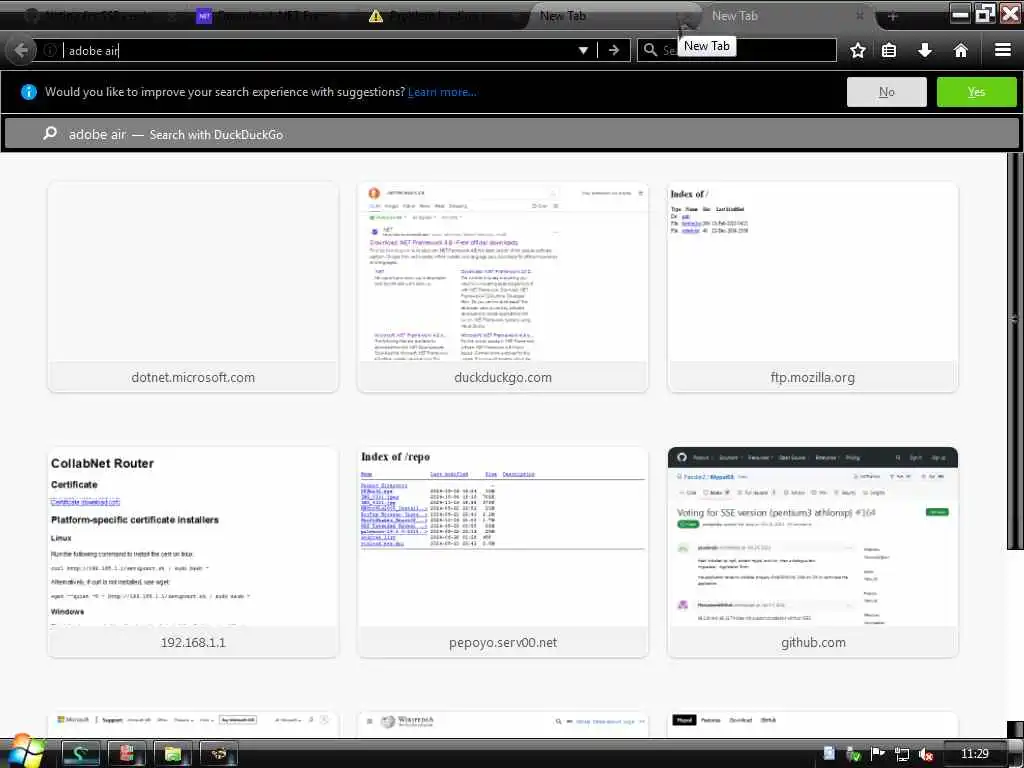Image resolution: width=1024 pixels, height=768 pixels.
Task: Go to the home page icon
Action: point(960,50)
